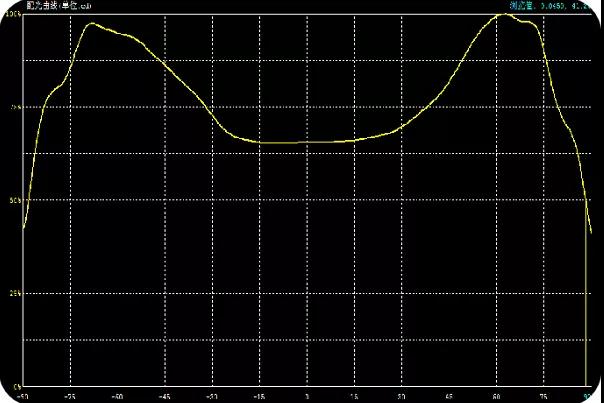This screenshot has width=604, height=403.
Task: Click the chart title text at top left
Action: [55, 6]
